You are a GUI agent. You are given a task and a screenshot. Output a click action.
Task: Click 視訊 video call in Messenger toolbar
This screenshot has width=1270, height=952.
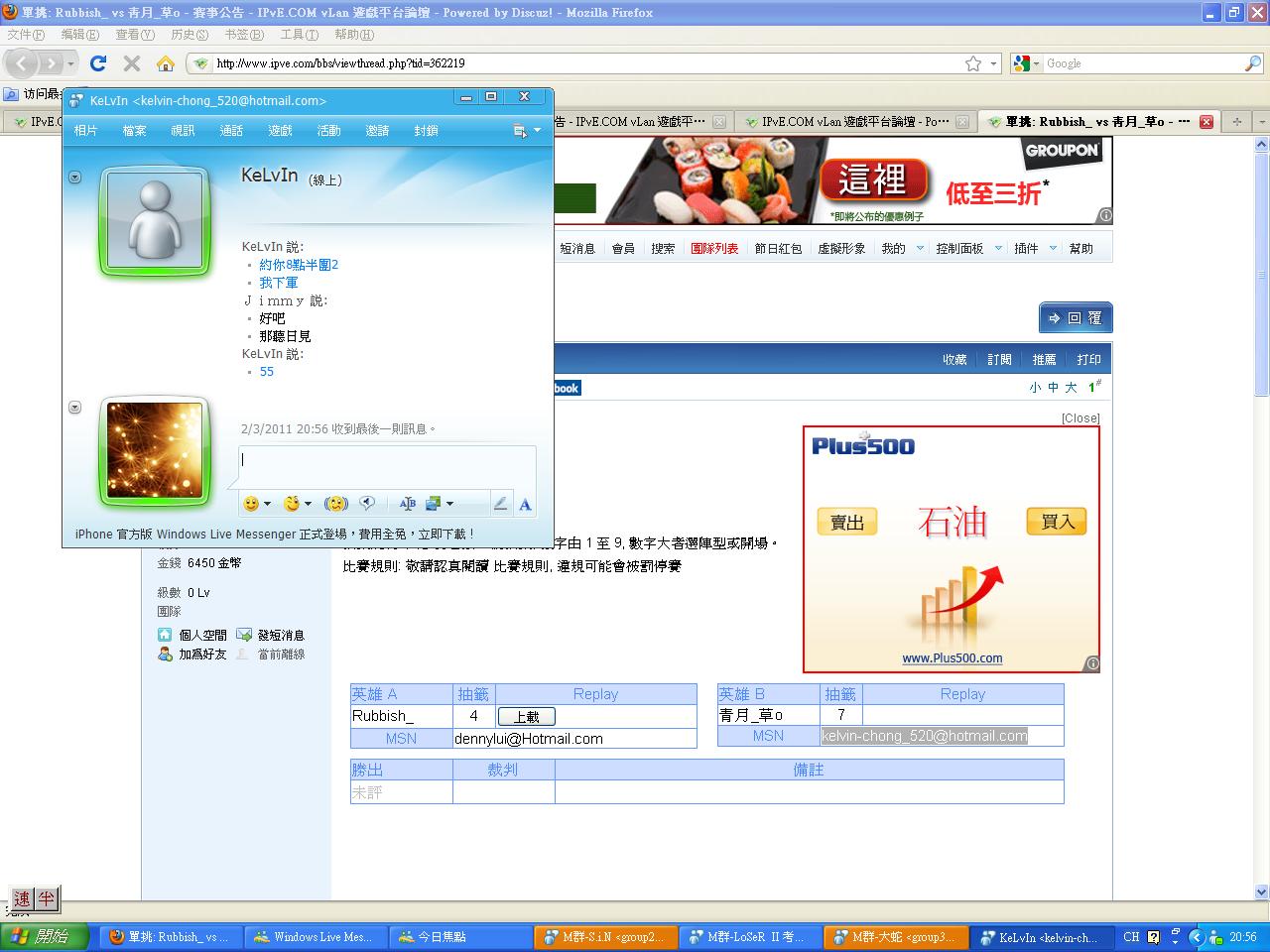183,131
